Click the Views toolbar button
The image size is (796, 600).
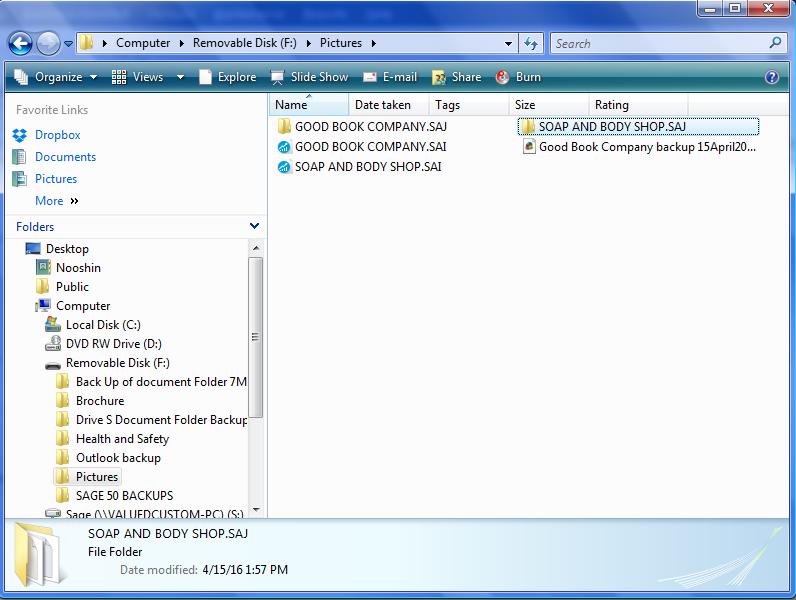(137, 77)
